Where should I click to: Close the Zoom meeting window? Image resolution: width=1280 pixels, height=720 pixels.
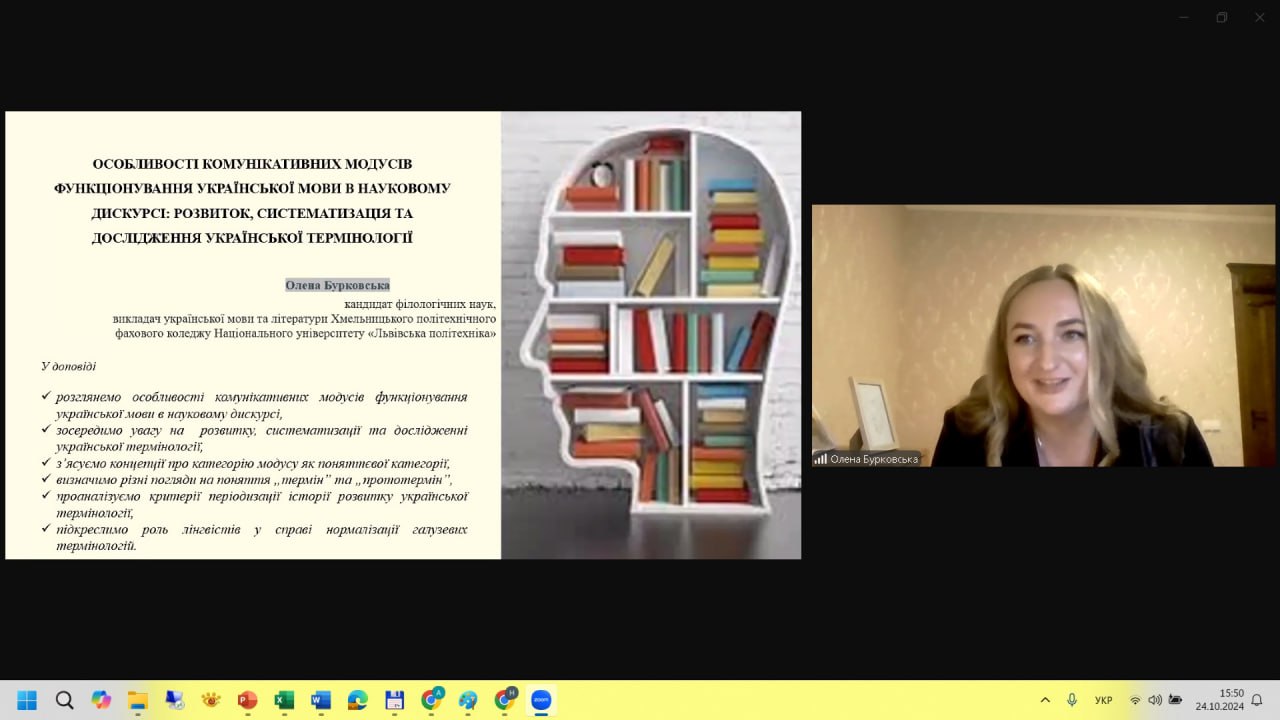pyautogui.click(x=1260, y=17)
